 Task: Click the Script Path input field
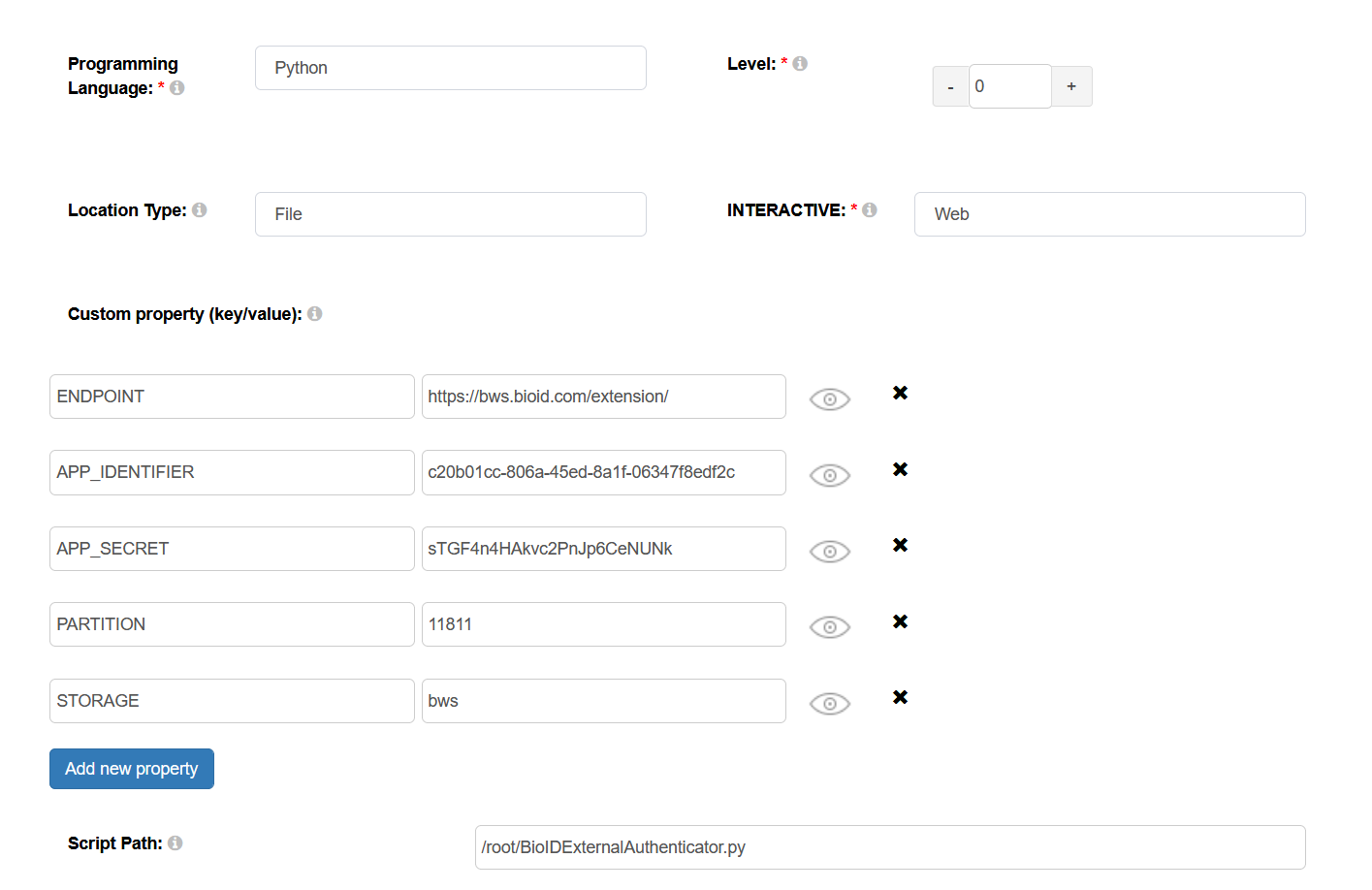point(890,847)
